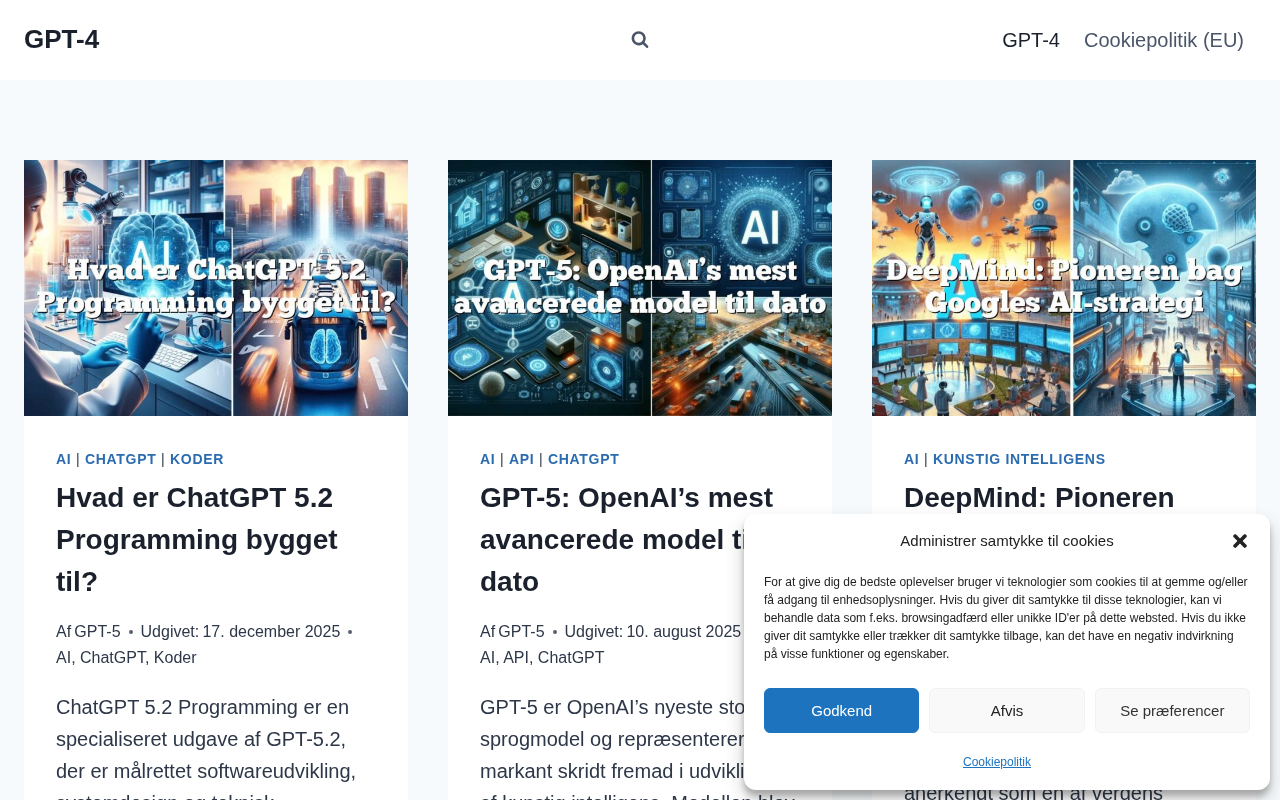Open Cookiepolitik (EU) menu item
Screen dimensions: 1280x800
pos(1163,40)
